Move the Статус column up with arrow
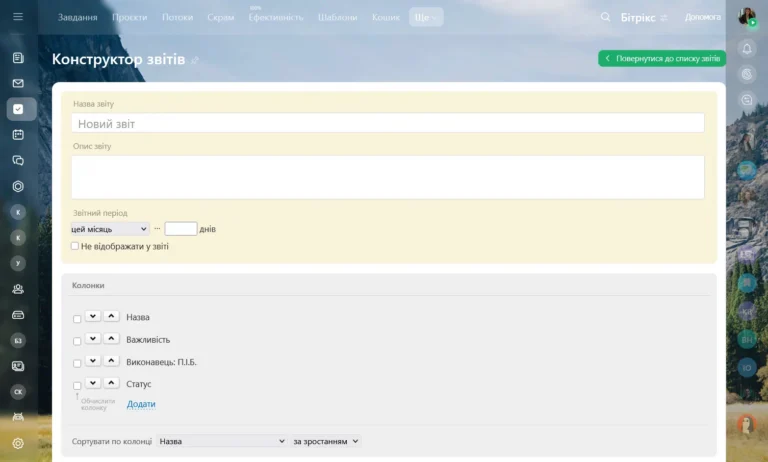This screenshot has height=462, width=768. (111, 384)
